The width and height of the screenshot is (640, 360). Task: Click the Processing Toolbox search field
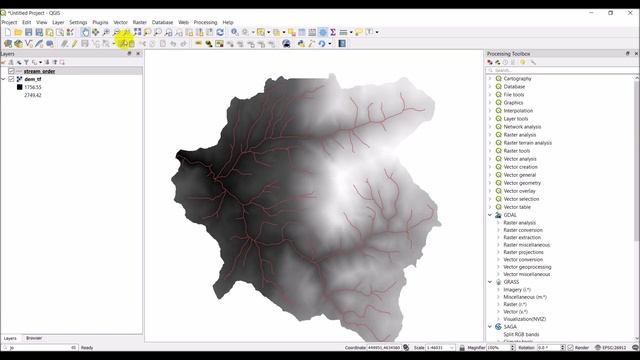pyautogui.click(x=561, y=71)
